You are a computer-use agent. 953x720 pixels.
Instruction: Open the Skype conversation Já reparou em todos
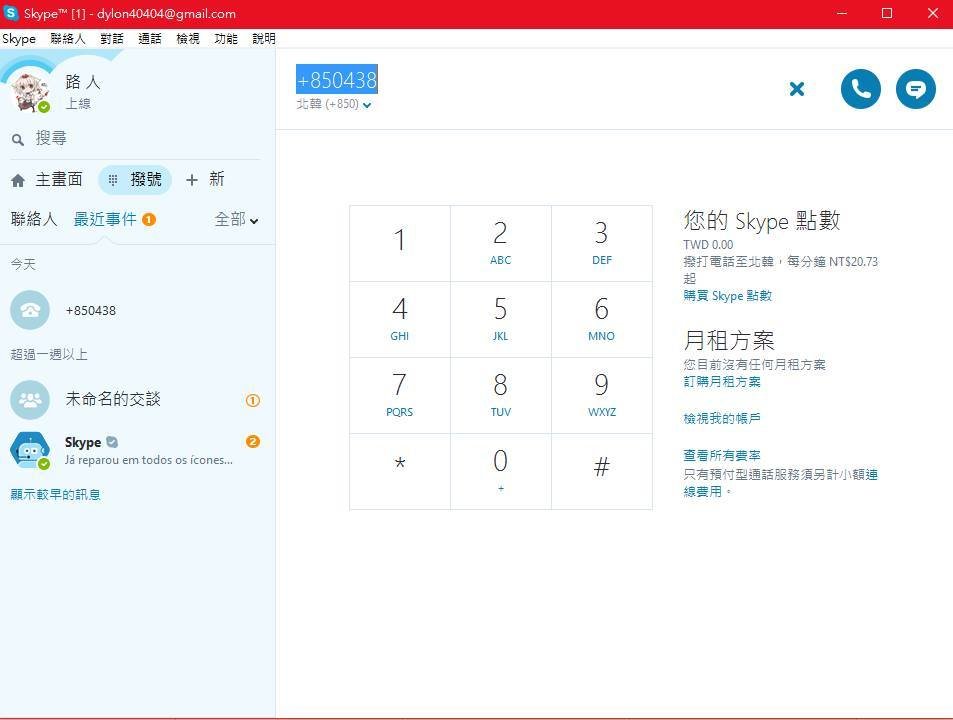click(x=137, y=450)
